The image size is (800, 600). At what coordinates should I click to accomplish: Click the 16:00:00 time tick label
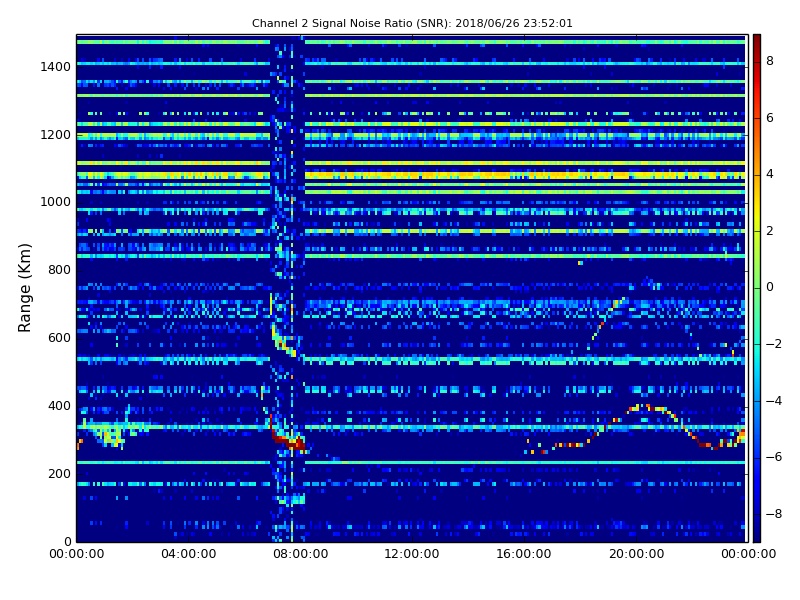tap(524, 554)
